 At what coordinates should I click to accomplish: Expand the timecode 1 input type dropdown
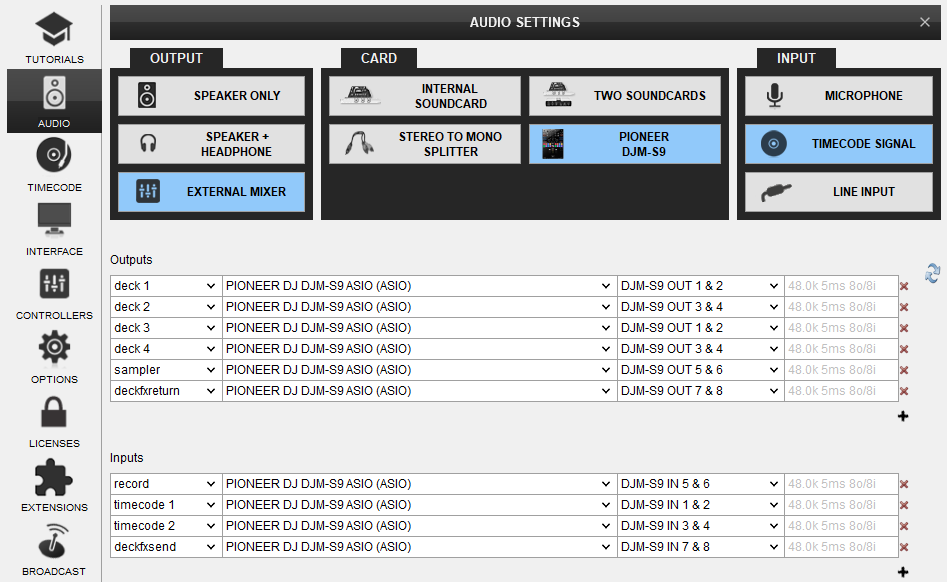tap(166, 505)
